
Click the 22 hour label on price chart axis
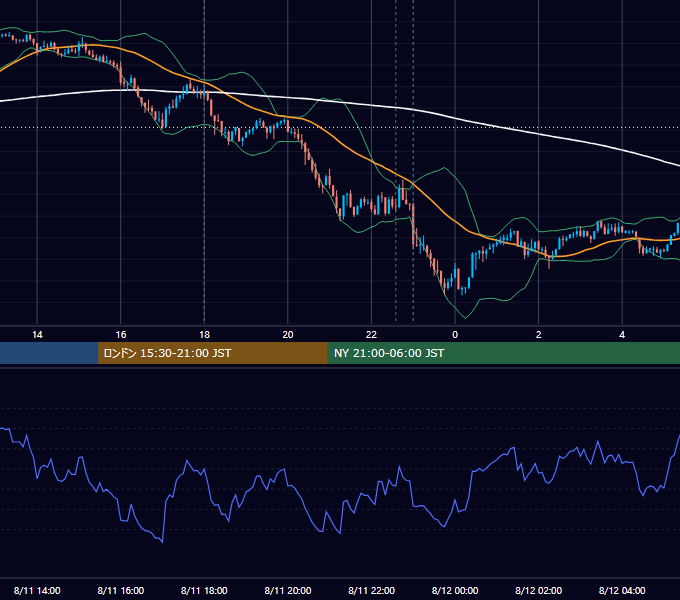(372, 335)
